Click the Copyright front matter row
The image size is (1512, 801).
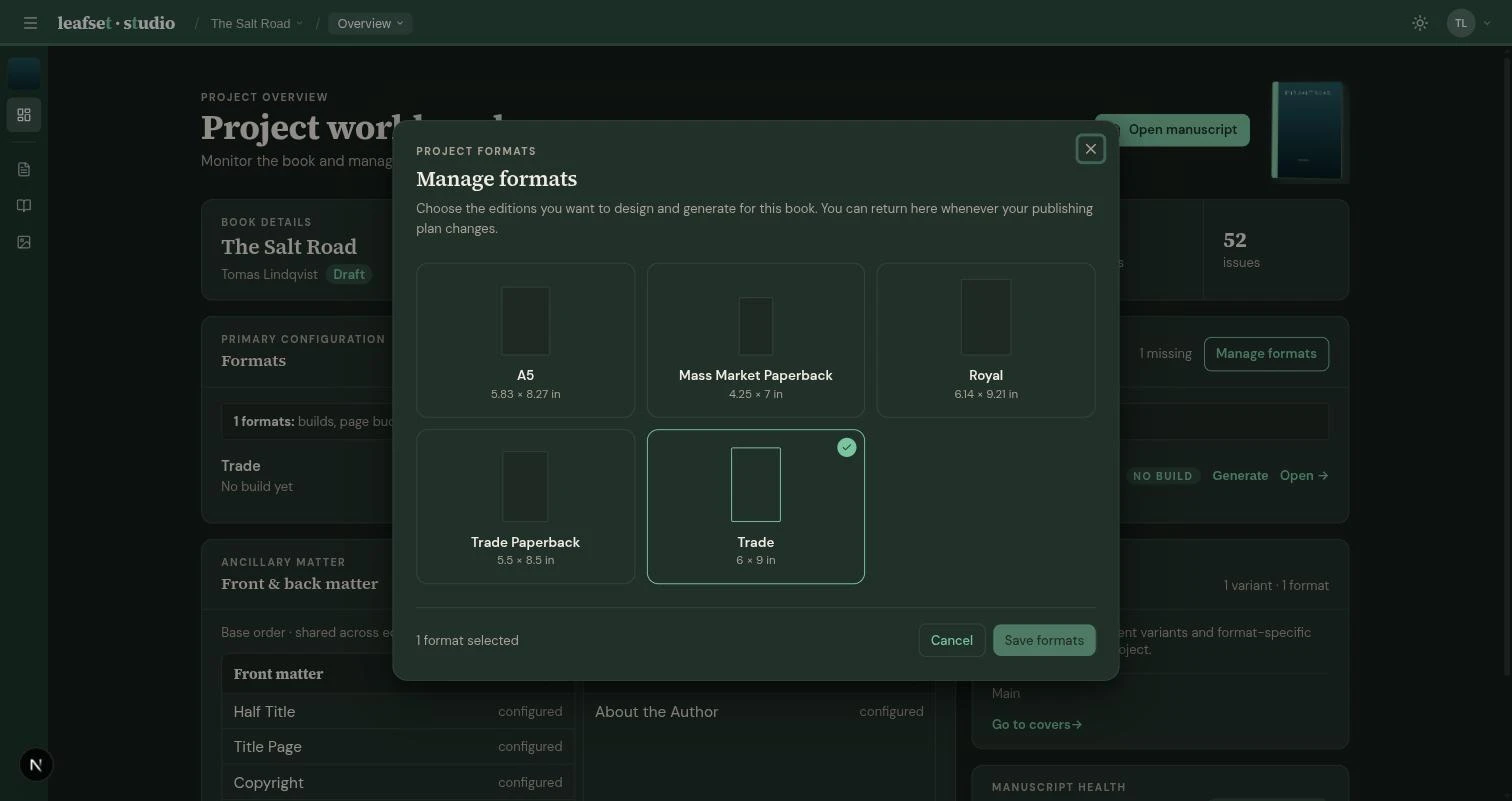(398, 783)
